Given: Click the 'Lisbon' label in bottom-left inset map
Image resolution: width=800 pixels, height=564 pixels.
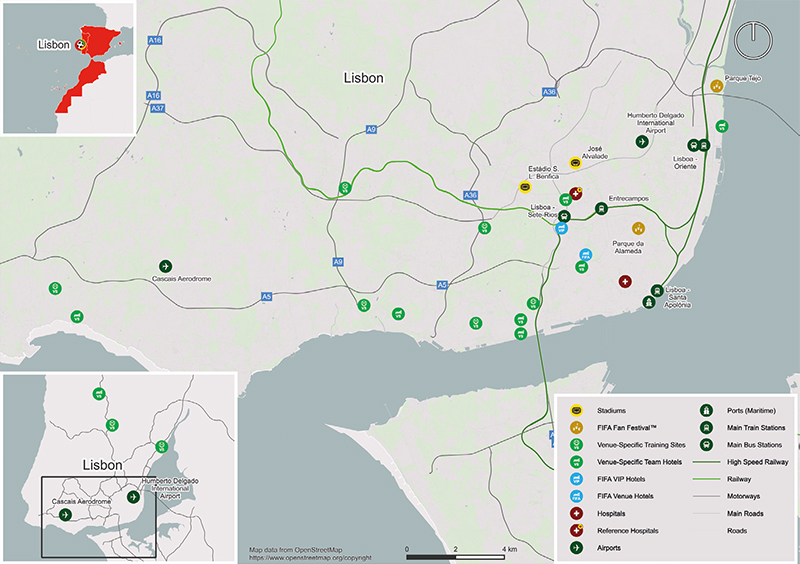Looking at the screenshot, I should [x=103, y=465].
